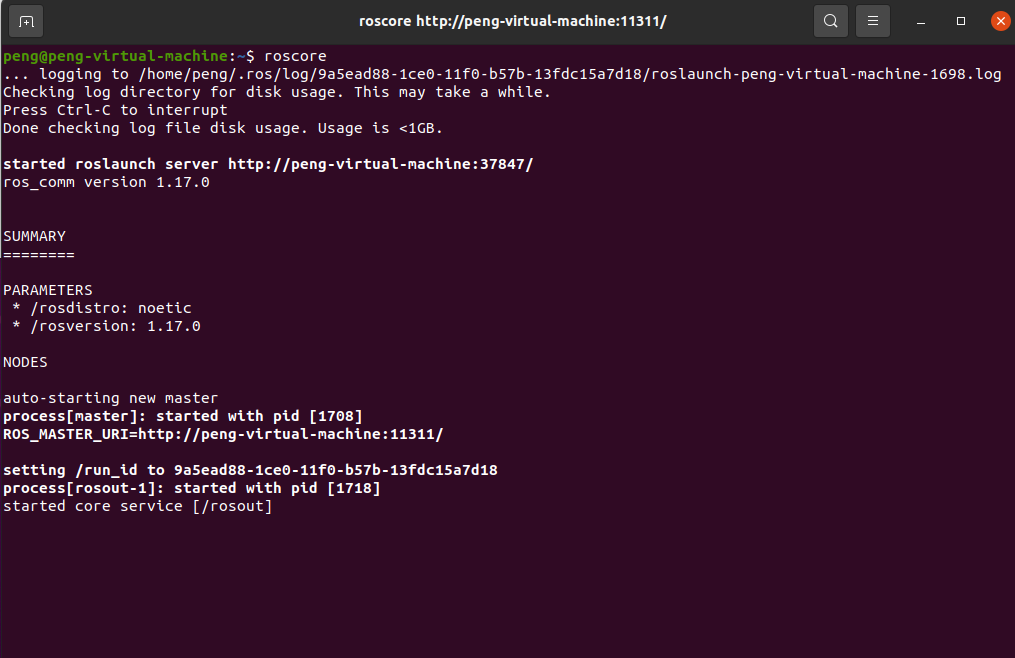The width and height of the screenshot is (1015, 658).
Task: Click the 'started core service [/rosout]' line
Action: pyautogui.click(x=137, y=506)
